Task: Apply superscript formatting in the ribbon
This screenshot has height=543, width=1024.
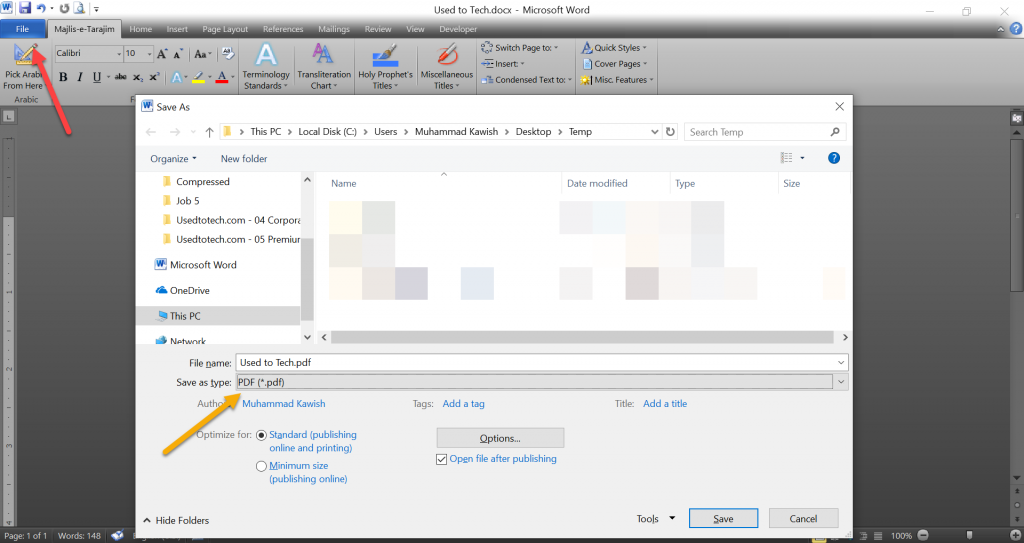Action: tap(154, 77)
